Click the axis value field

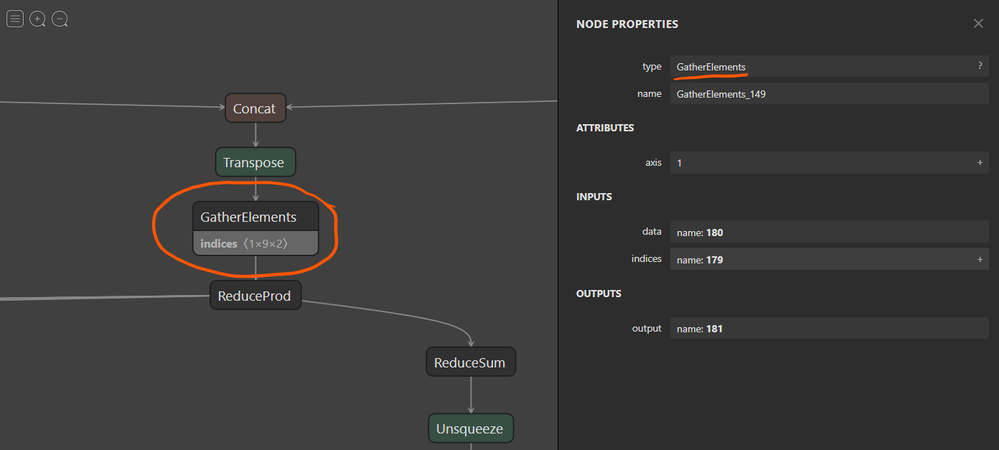[820, 162]
